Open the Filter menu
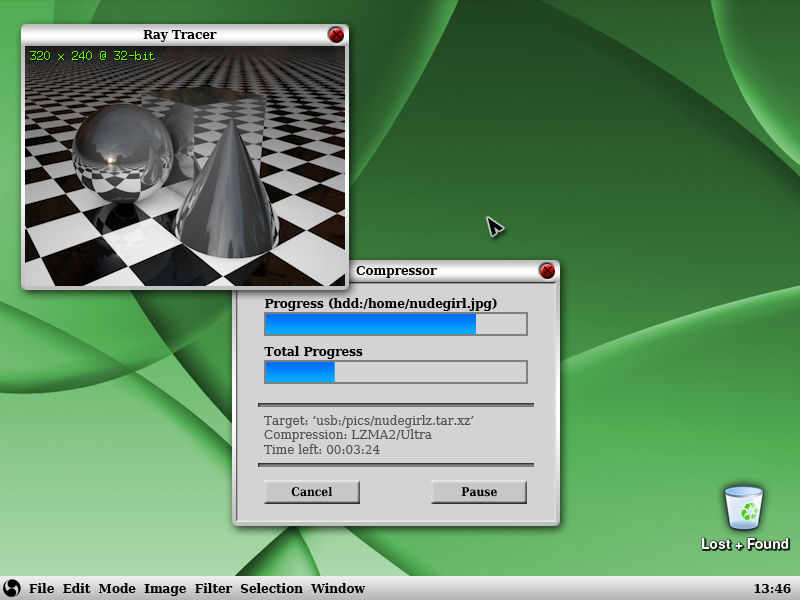Viewport: 800px width, 600px height. pos(213,588)
